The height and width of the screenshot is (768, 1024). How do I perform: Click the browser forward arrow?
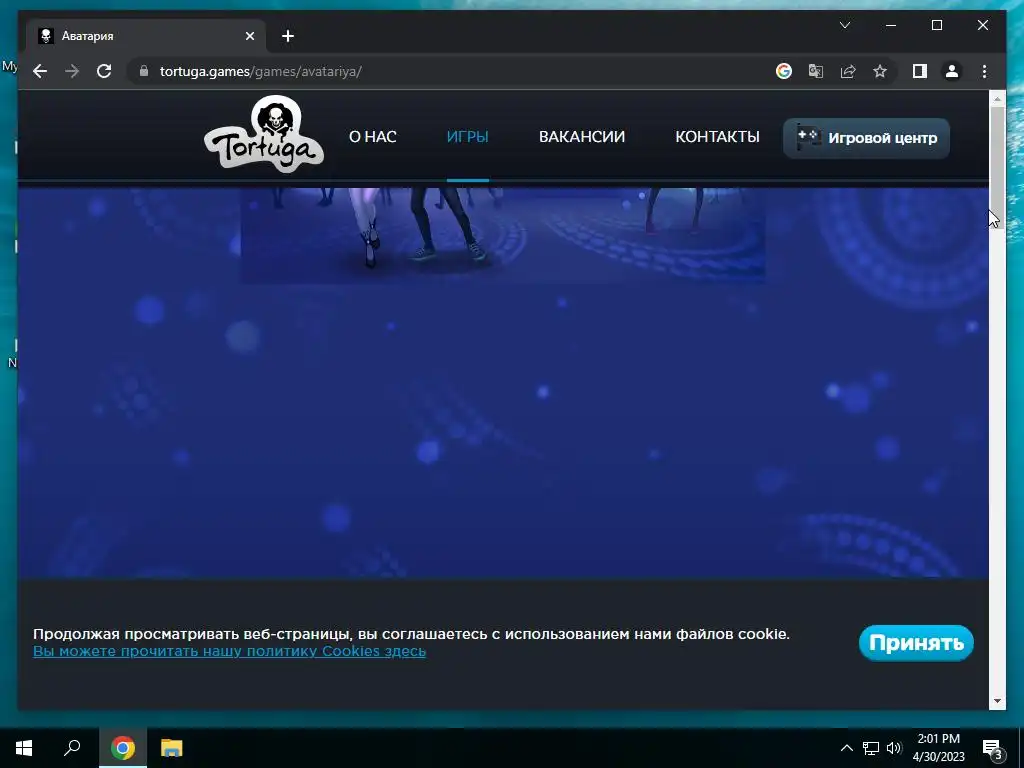point(72,71)
